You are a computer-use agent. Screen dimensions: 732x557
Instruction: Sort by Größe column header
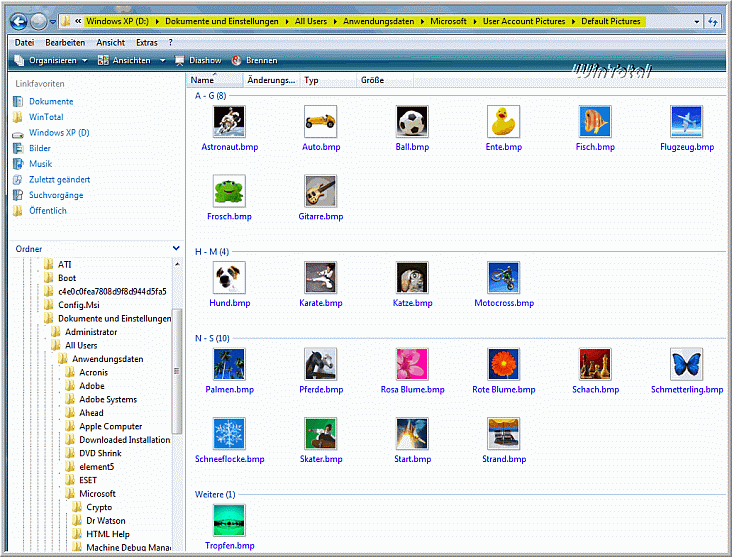point(385,80)
